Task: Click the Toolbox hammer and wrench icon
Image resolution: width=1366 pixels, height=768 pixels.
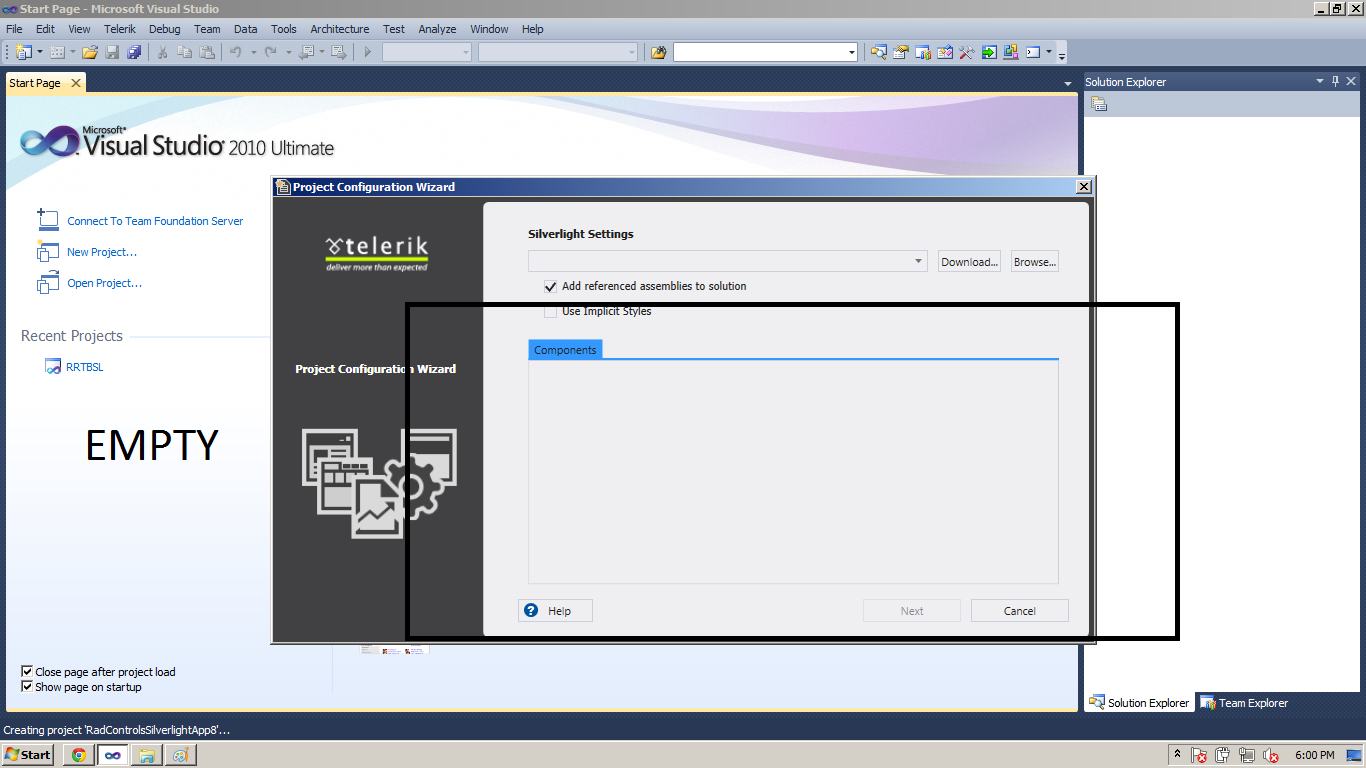Action: tap(966, 52)
